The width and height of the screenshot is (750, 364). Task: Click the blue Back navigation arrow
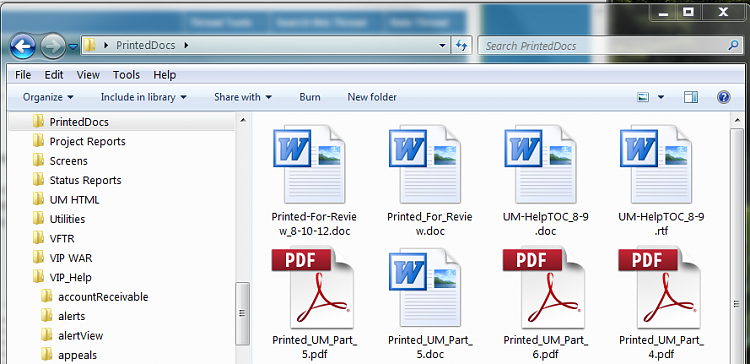click(x=22, y=46)
